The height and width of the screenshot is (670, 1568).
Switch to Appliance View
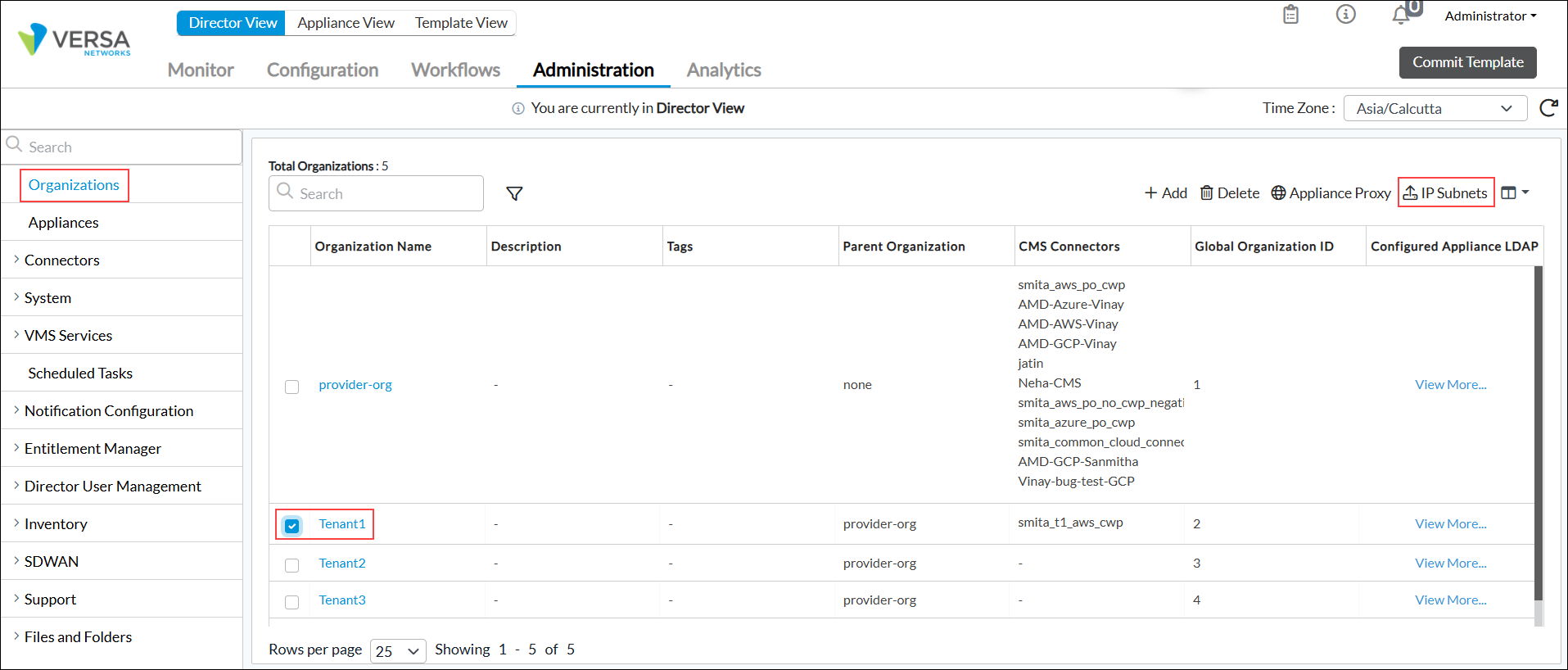point(346,23)
